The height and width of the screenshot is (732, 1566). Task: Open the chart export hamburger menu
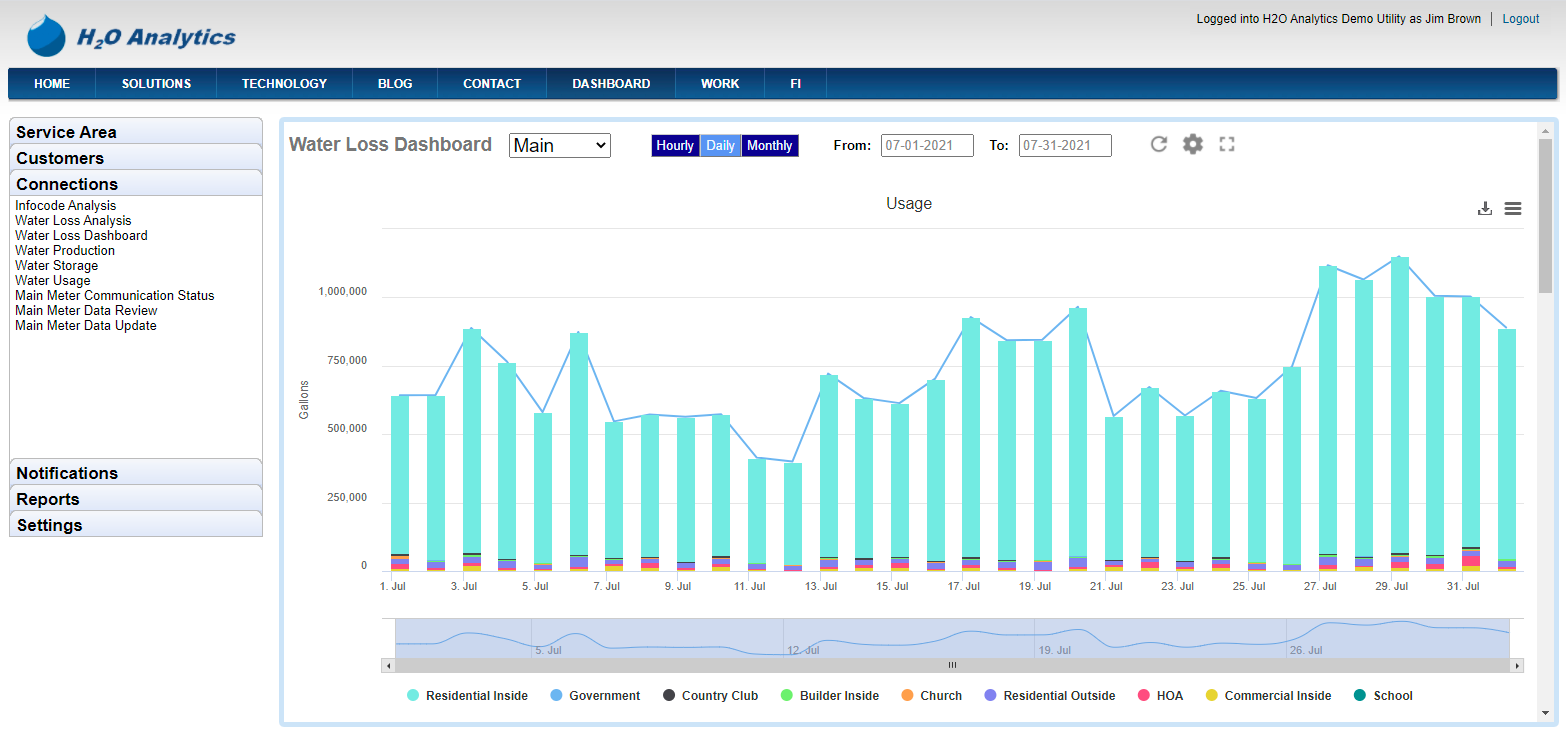point(1513,208)
